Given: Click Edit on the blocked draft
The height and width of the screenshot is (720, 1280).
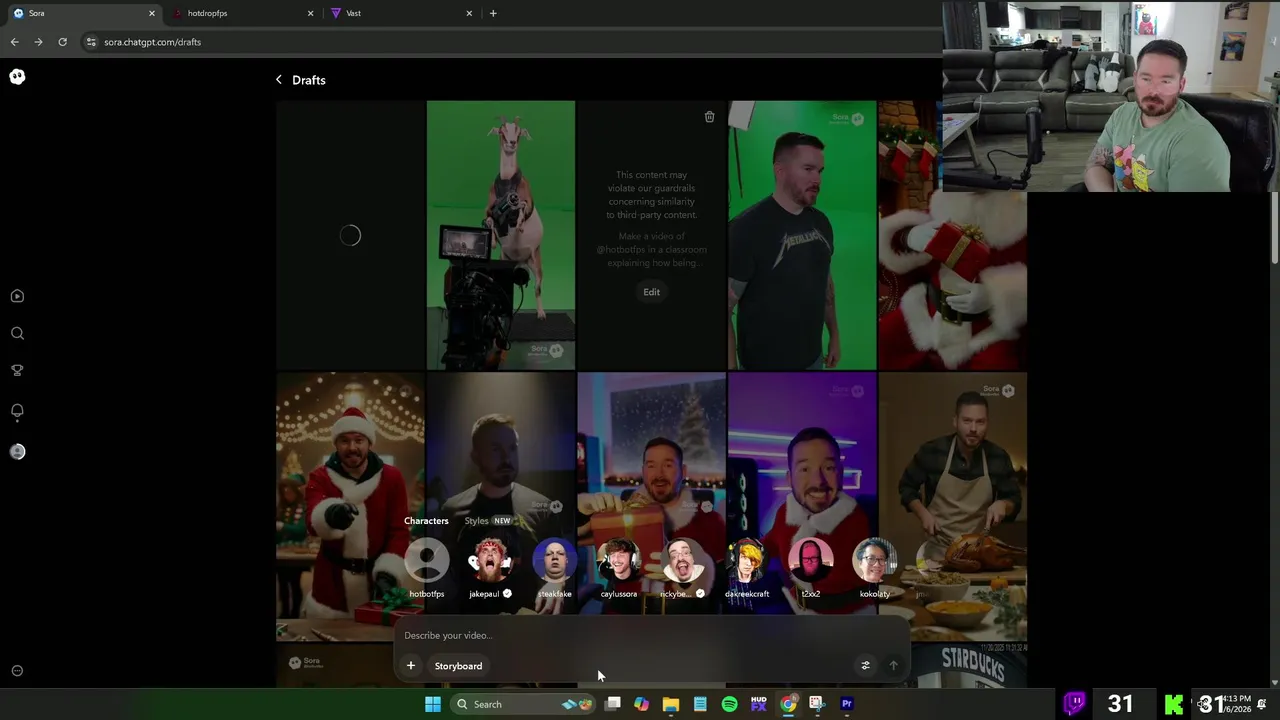Looking at the screenshot, I should coord(651,292).
